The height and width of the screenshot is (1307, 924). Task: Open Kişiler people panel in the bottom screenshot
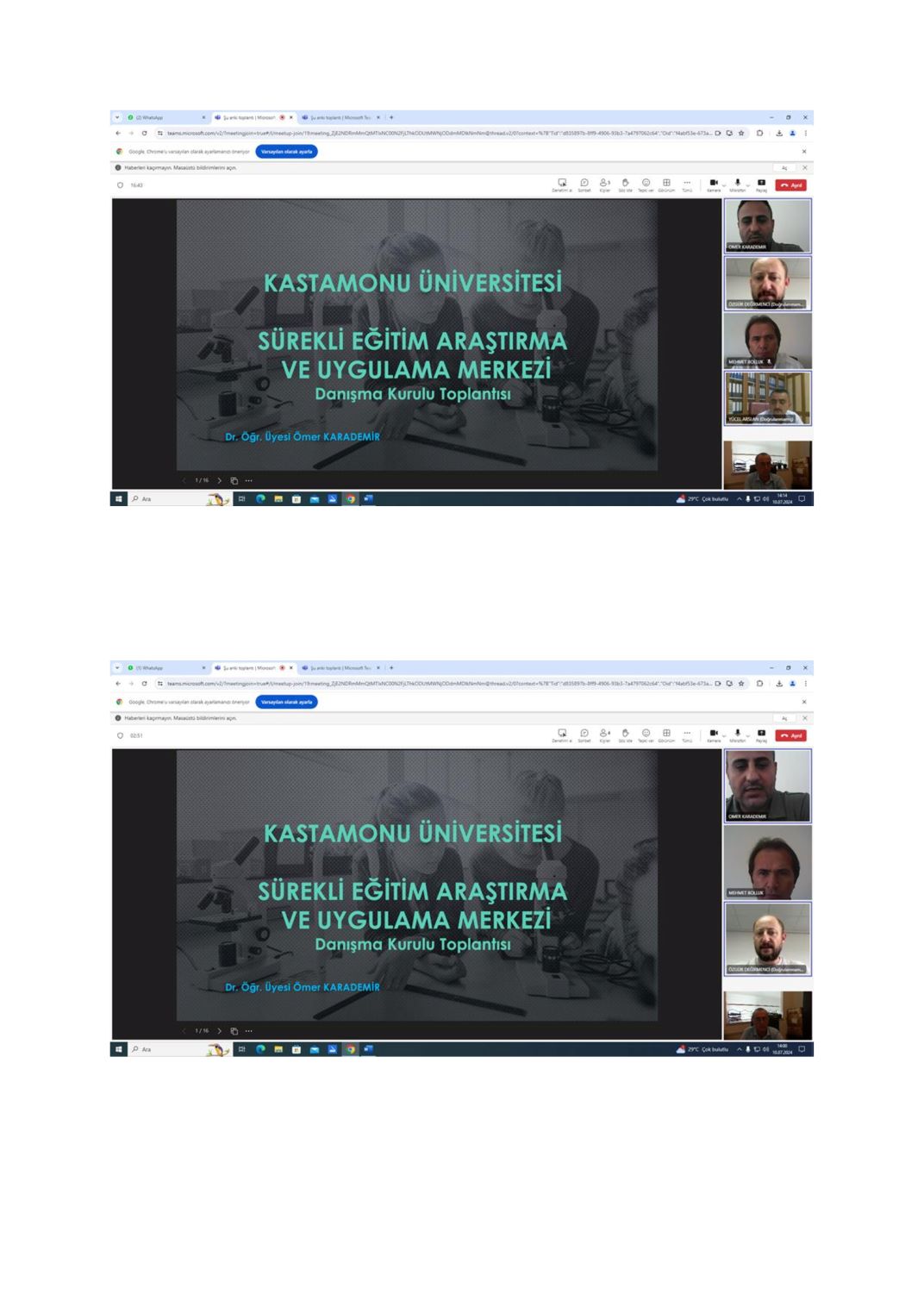(x=605, y=735)
